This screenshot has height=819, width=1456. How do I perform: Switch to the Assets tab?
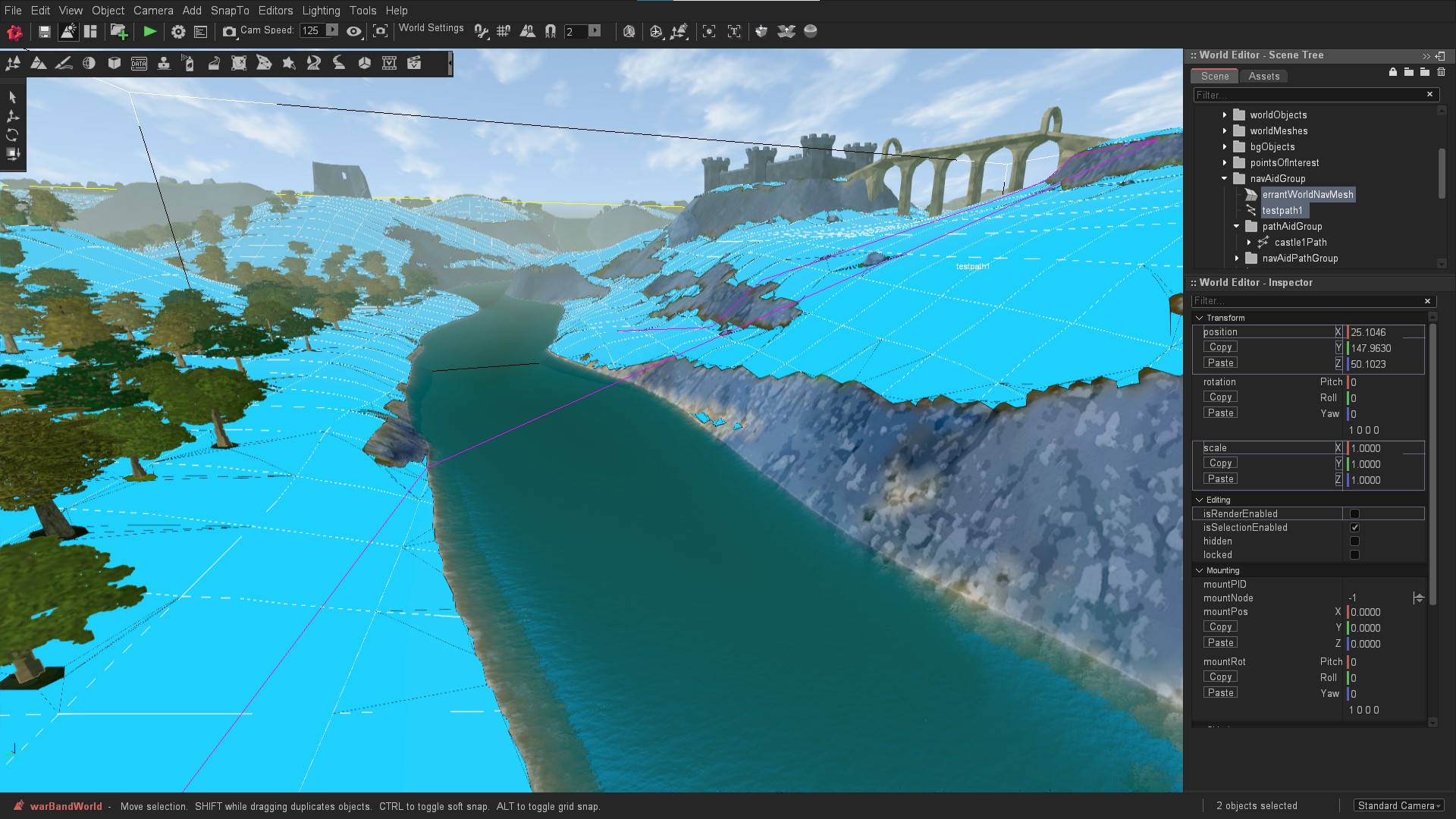1263,76
